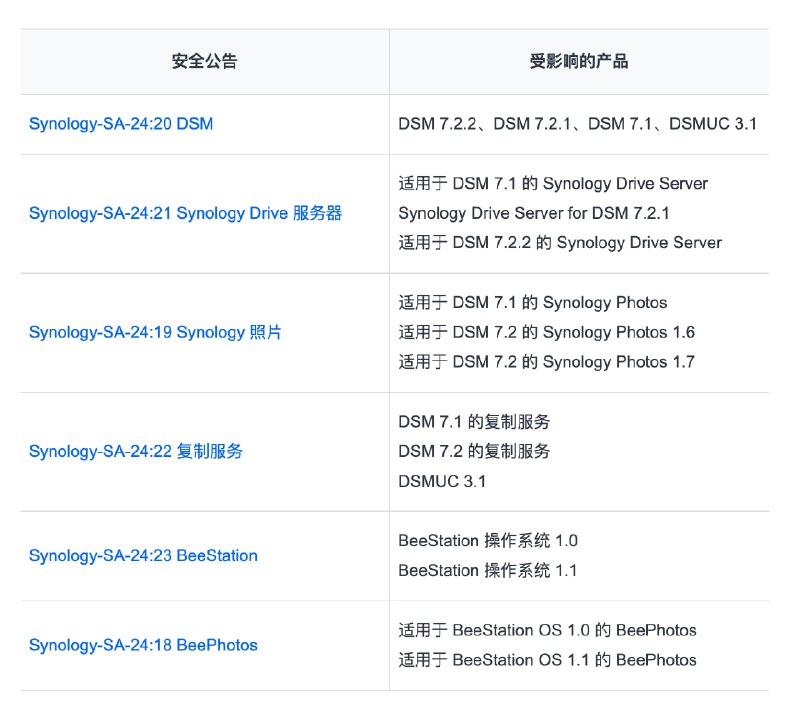Open the Synology-SA-24:18 BeePhotos advisory link
Image resolution: width=800 pixels, height=710 pixels.
tap(143, 646)
